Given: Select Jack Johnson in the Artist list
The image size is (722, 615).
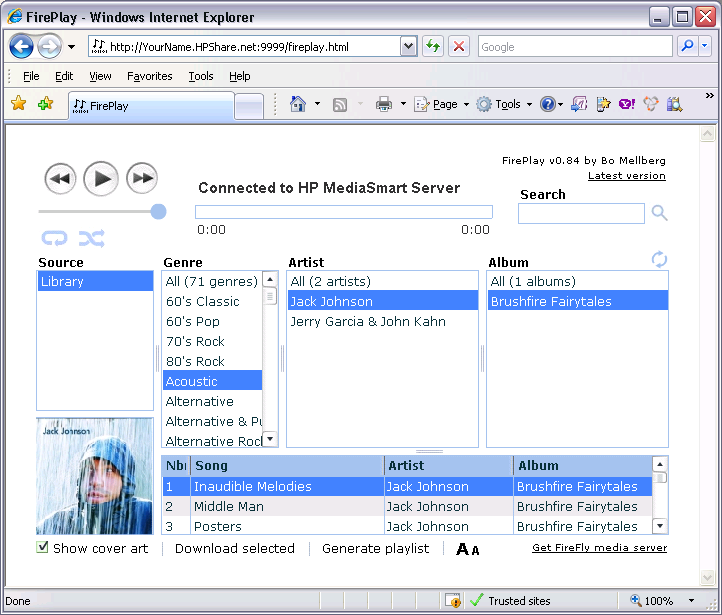Looking at the screenshot, I should [x=382, y=302].
